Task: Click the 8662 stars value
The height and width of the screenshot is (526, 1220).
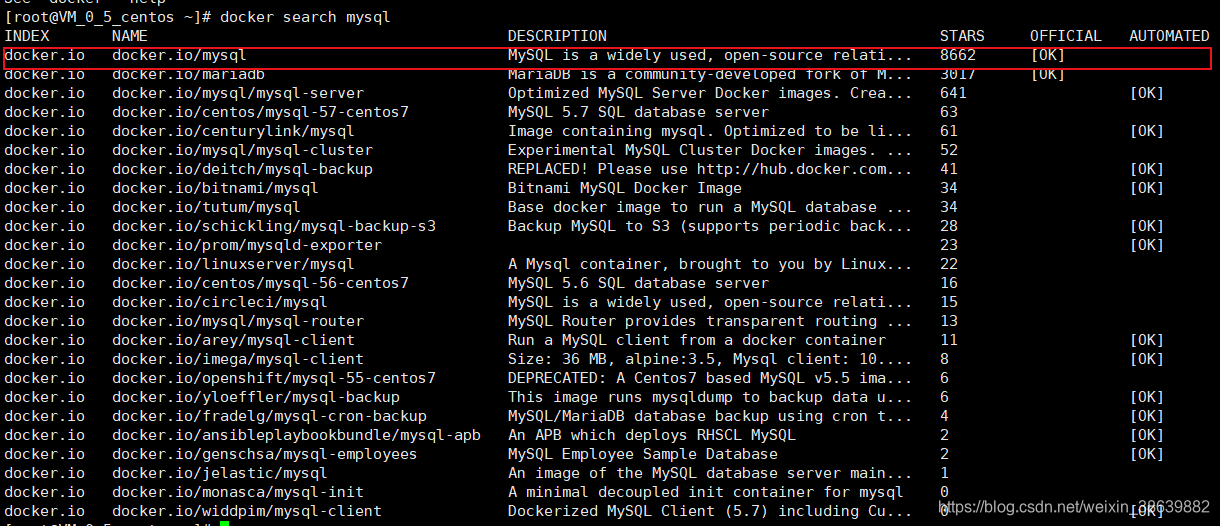Action: [x=958, y=55]
